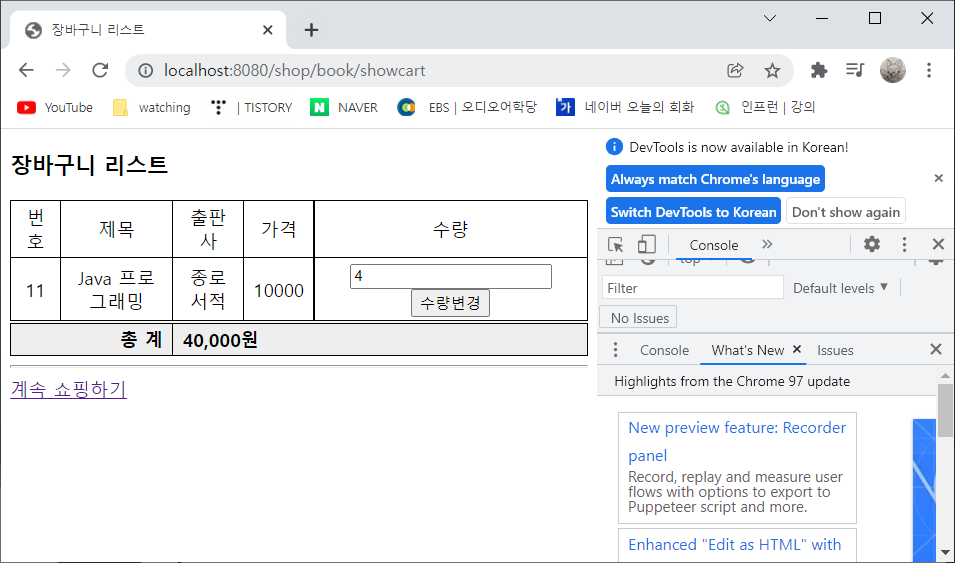Image resolution: width=955 pixels, height=563 pixels.
Task: Click the 장바구니 리스트 heading
Action: [89, 165]
